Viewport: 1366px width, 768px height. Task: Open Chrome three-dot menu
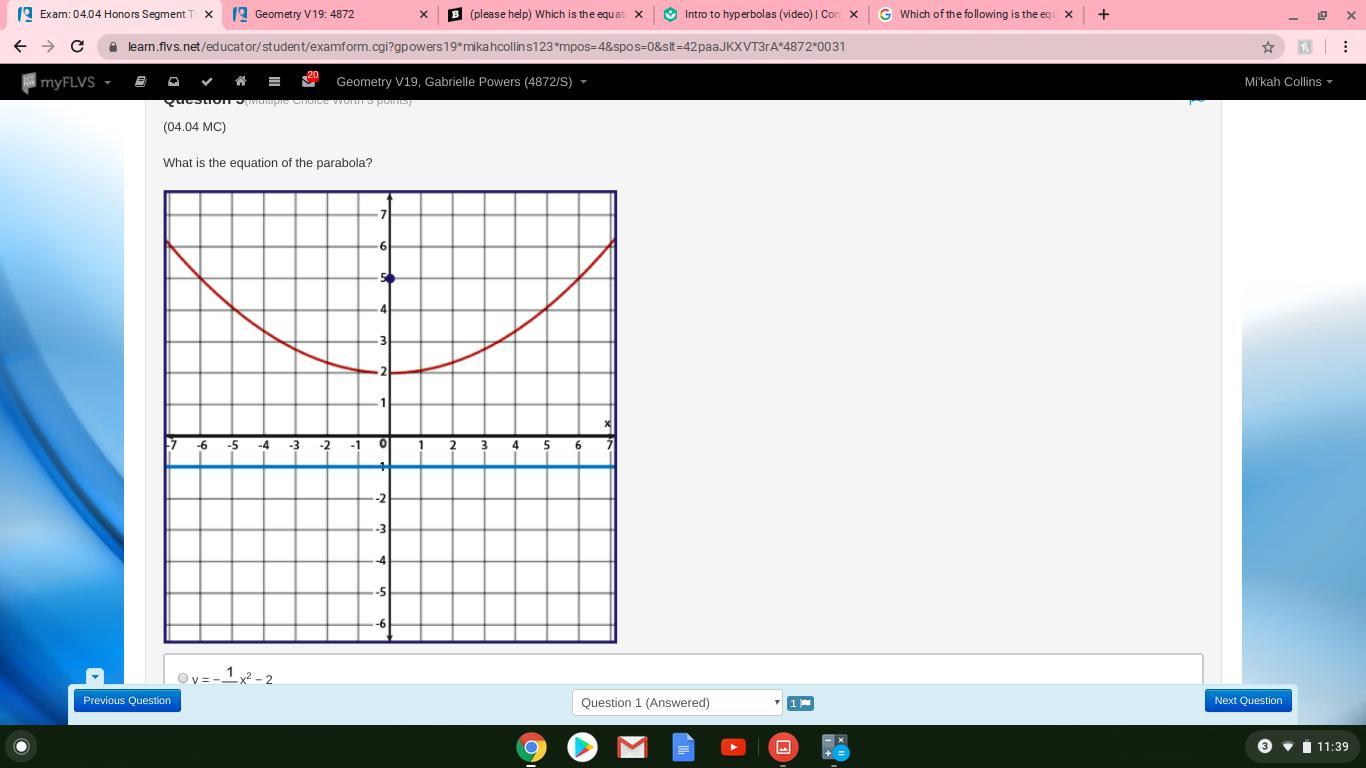tap(1345, 47)
